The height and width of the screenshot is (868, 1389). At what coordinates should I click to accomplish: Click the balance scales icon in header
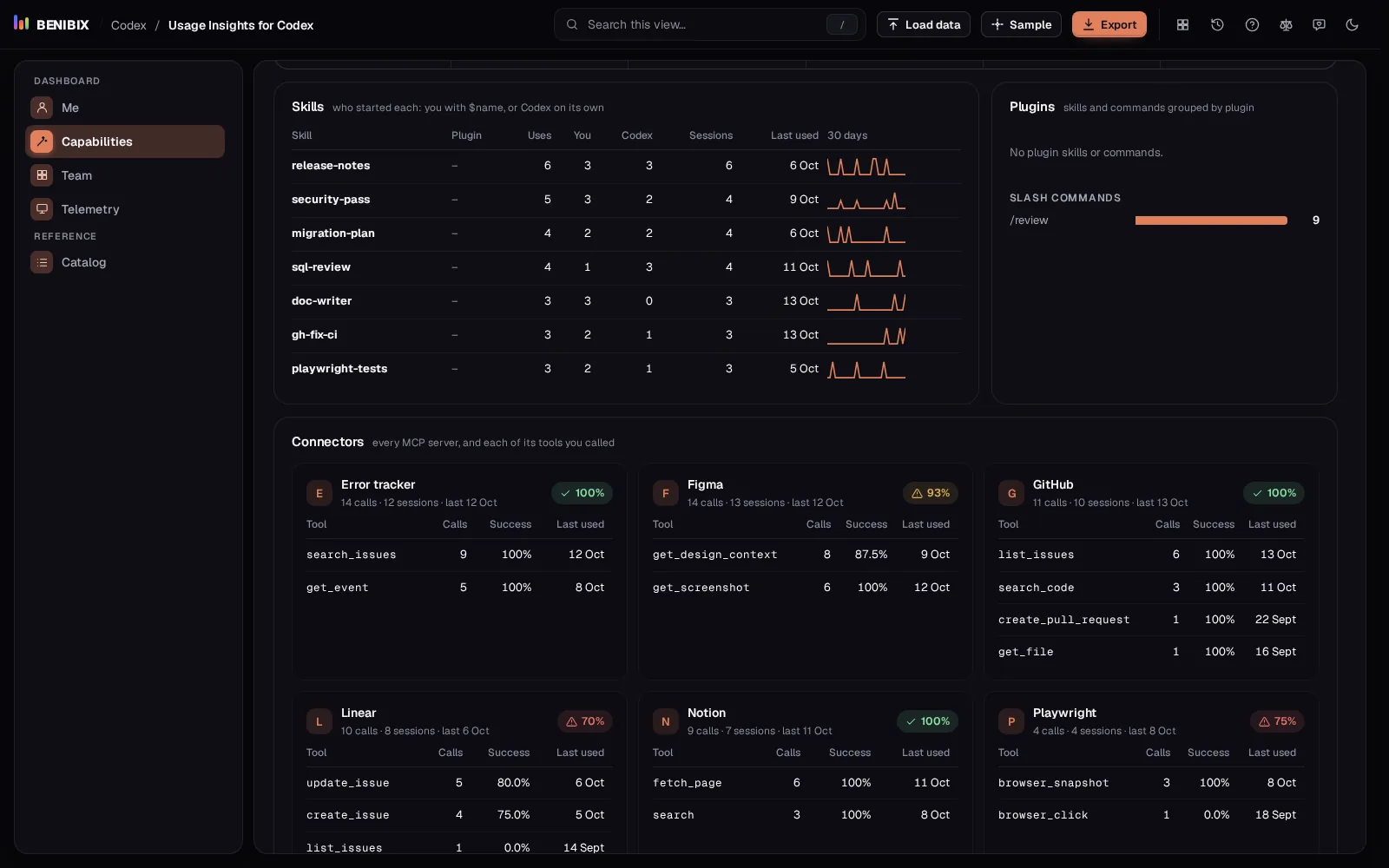click(1286, 24)
